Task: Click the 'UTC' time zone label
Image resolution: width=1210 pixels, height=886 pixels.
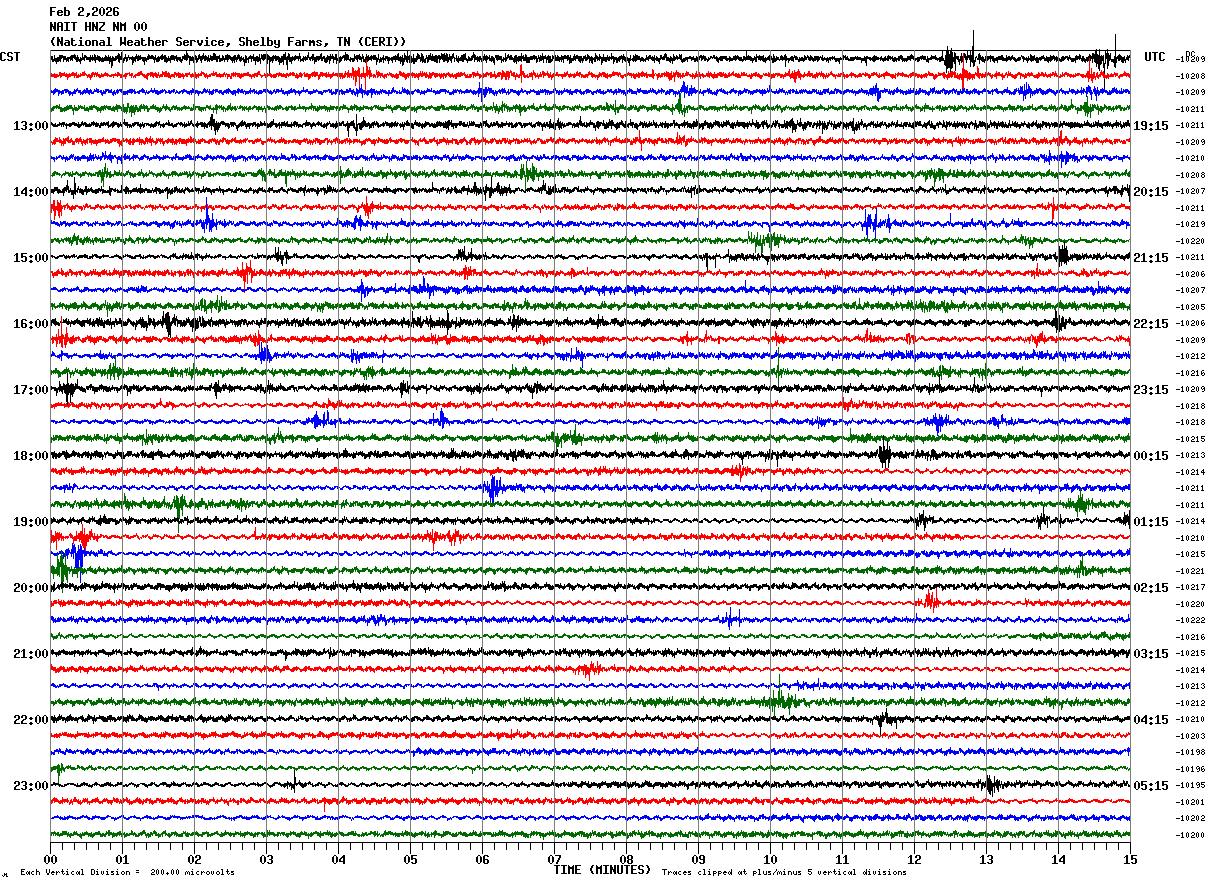Action: point(1155,57)
